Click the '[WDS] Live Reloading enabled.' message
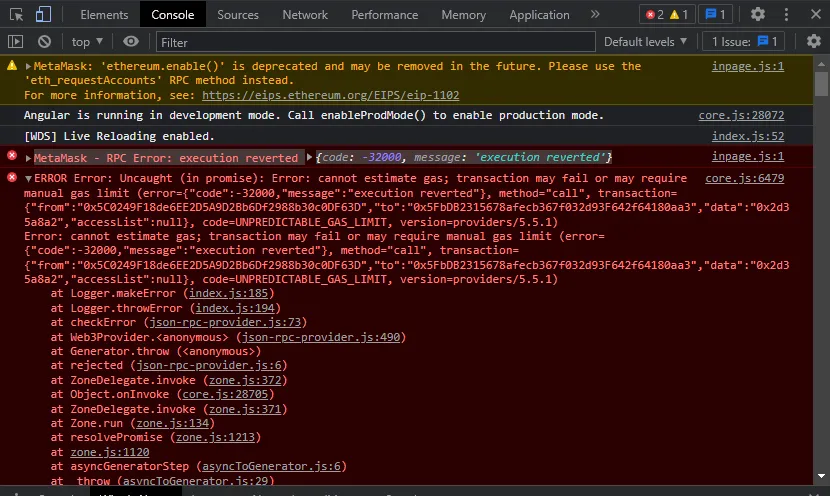Screen dimensions: 830x496 [119, 137]
